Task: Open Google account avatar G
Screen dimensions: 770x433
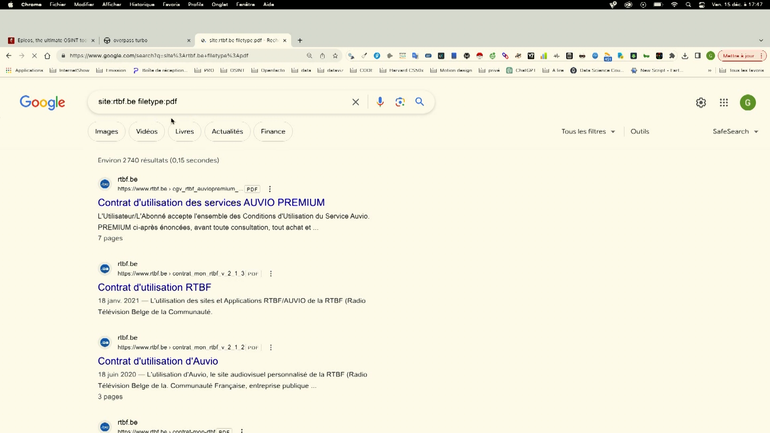Action: [748, 103]
